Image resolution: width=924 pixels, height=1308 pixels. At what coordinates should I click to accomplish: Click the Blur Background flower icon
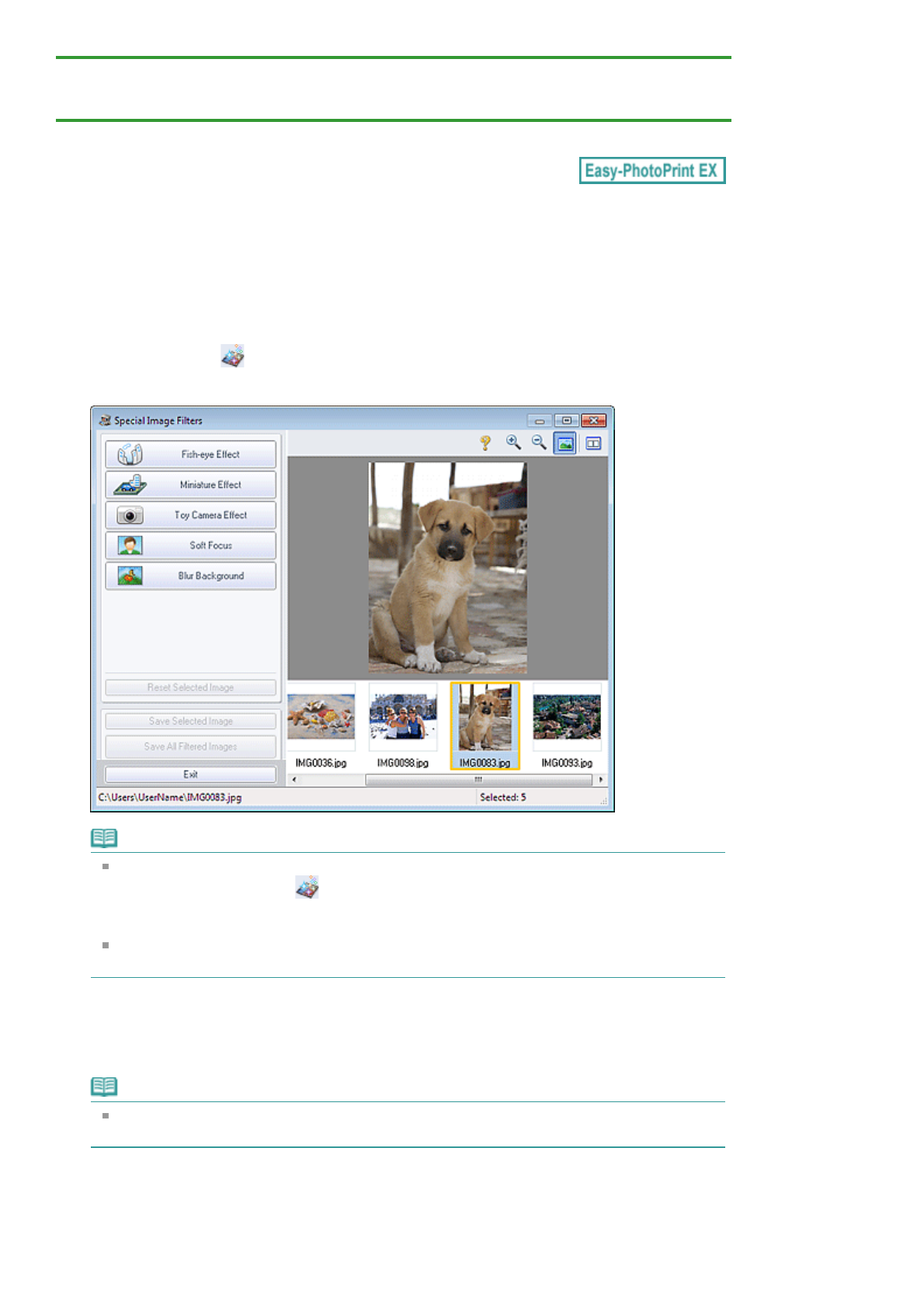(x=130, y=576)
